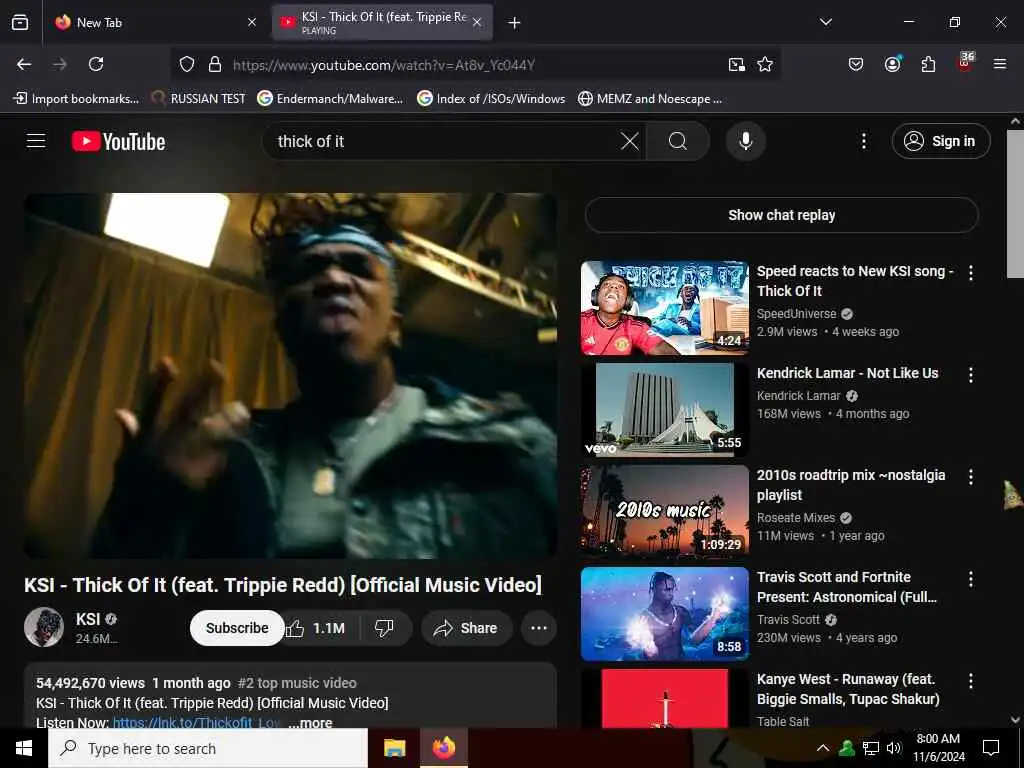Open options for Kanye West Runaway
The image size is (1024, 768).
(971, 681)
